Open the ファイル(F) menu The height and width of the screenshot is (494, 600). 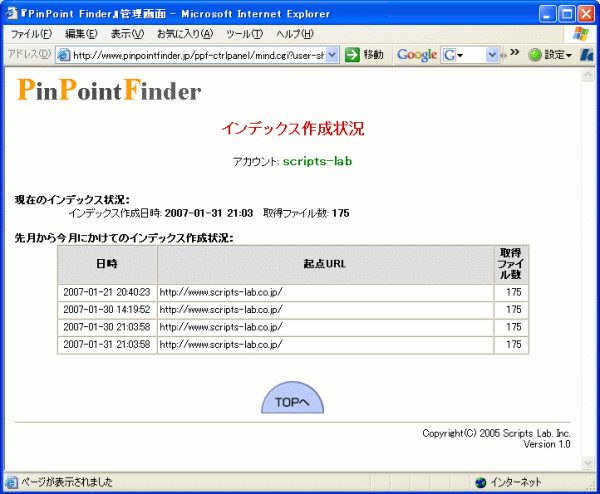coord(31,34)
